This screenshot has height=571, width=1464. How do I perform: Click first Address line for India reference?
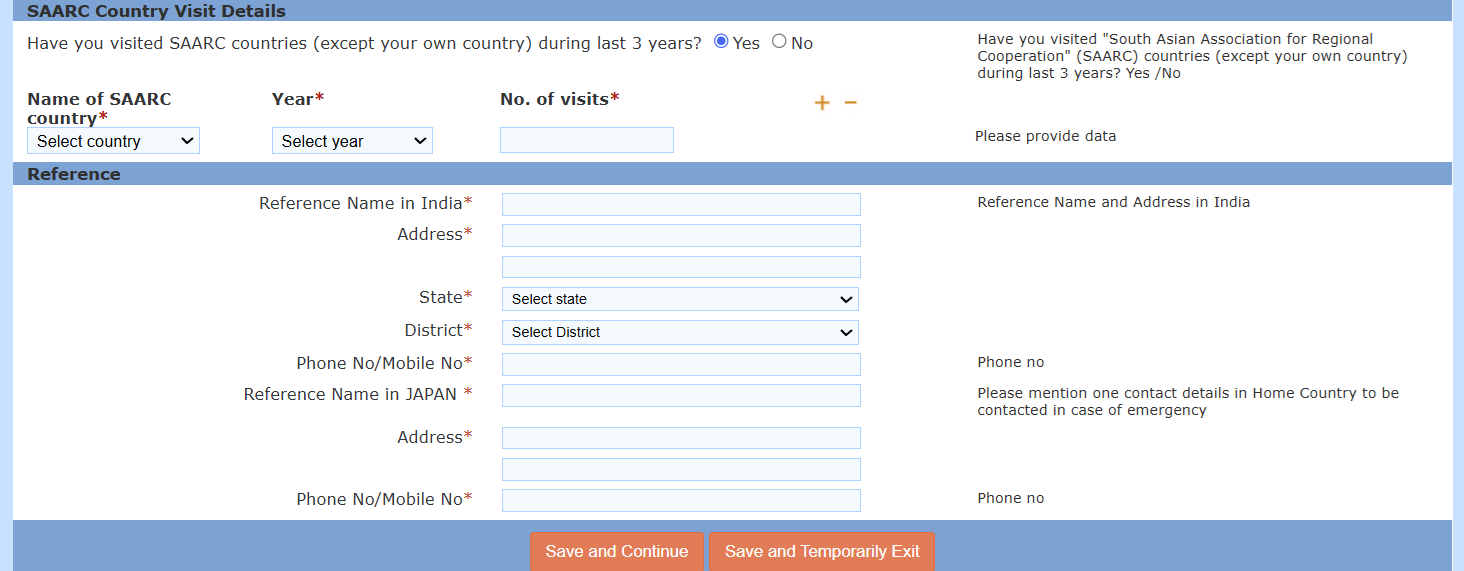tap(681, 236)
